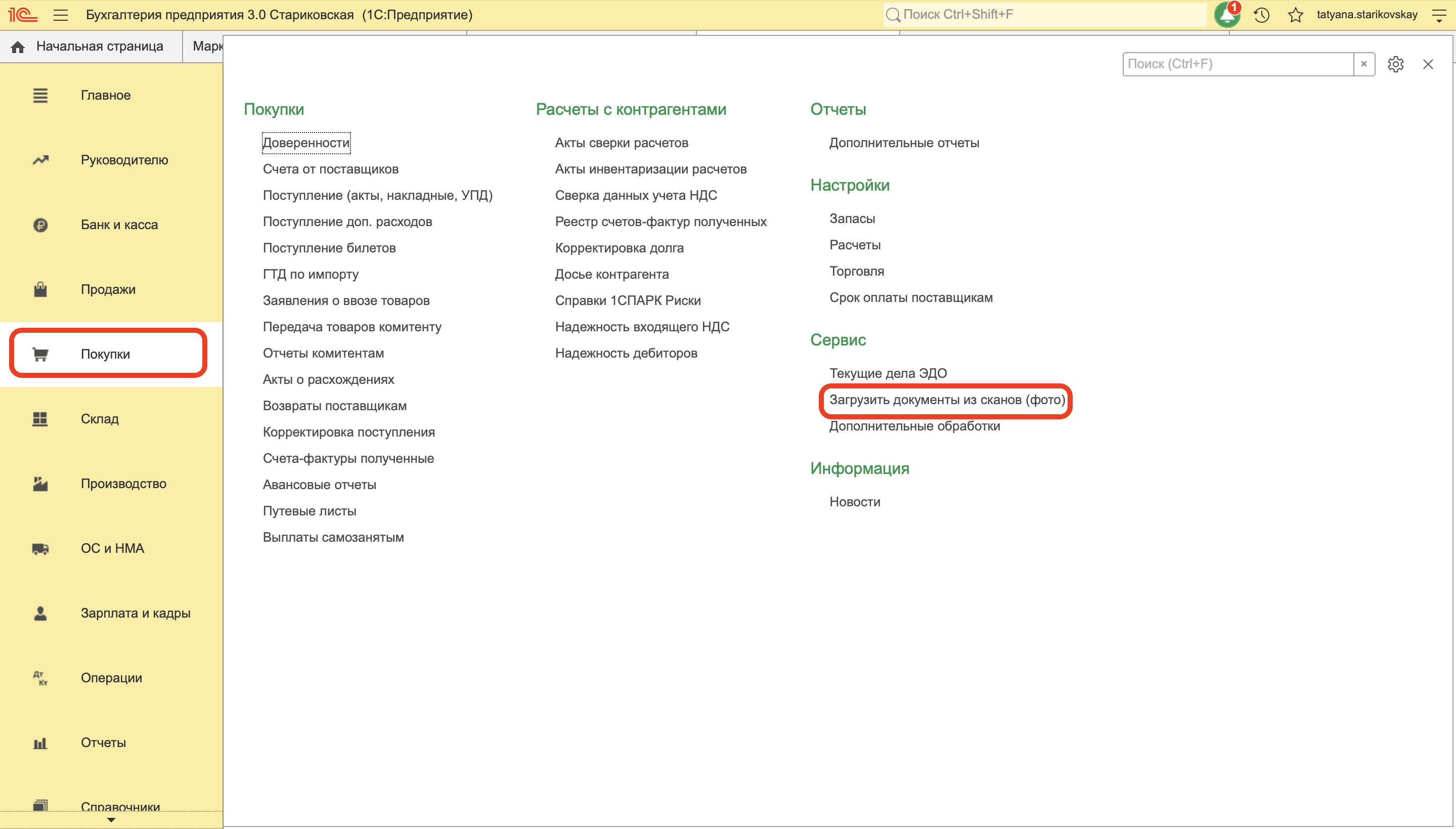Open the Производство section

(111, 484)
